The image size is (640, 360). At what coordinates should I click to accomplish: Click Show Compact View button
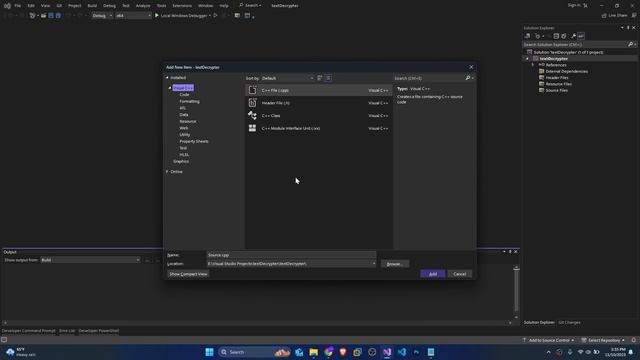point(188,274)
